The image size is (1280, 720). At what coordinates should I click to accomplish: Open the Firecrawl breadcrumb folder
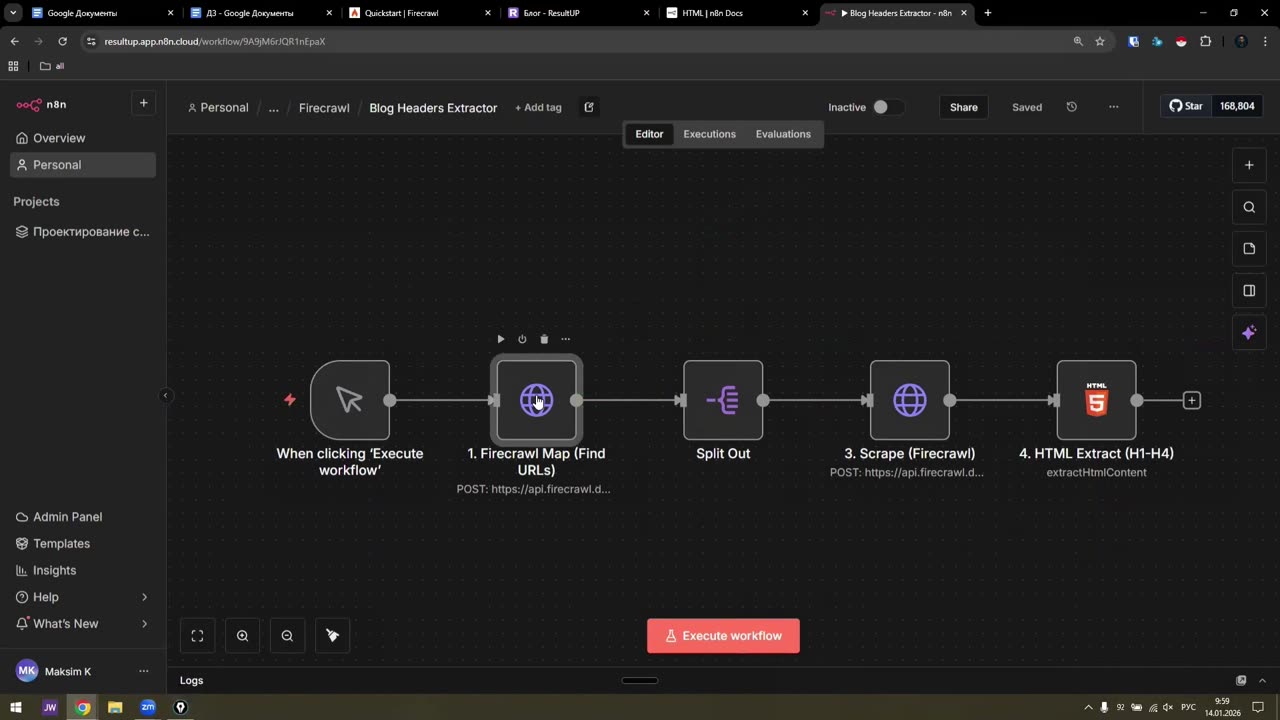324,108
